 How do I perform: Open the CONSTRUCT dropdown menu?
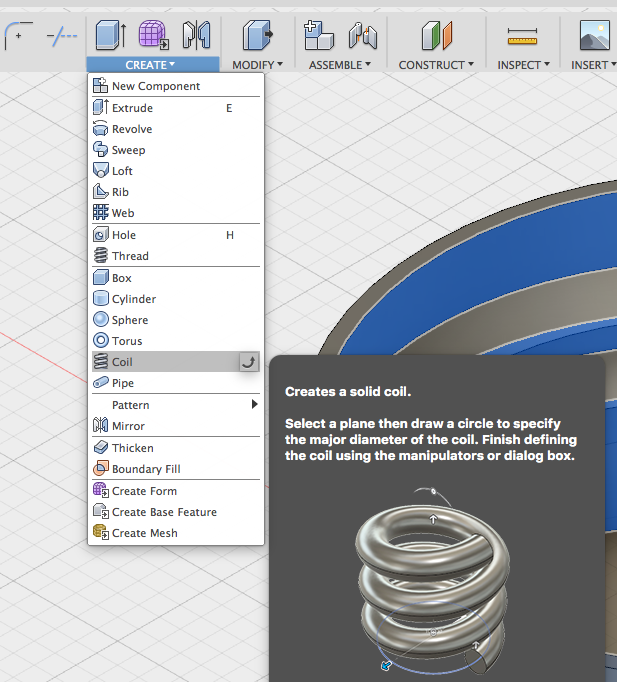pyautogui.click(x=436, y=65)
